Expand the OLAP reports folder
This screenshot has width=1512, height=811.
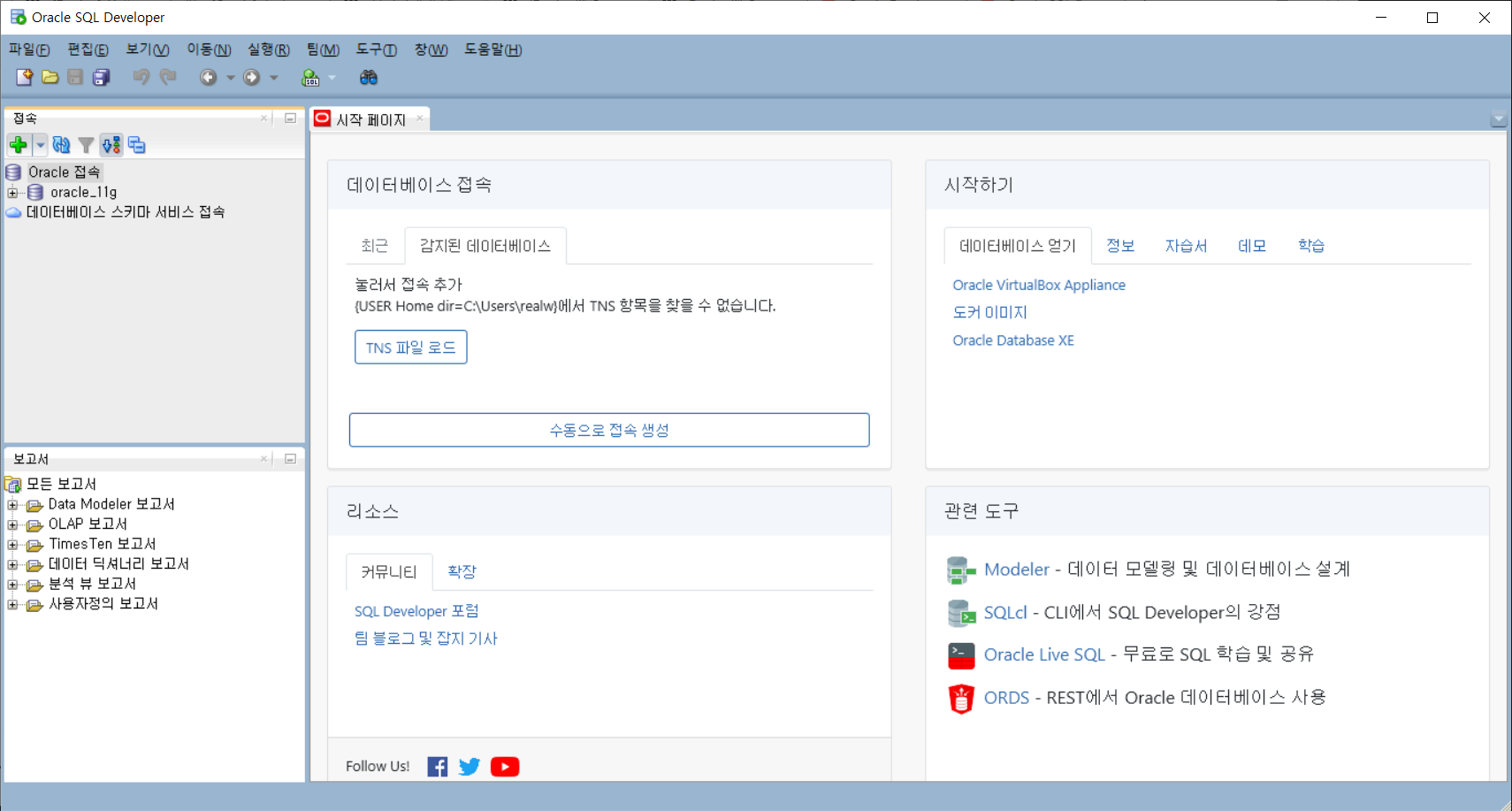12,524
